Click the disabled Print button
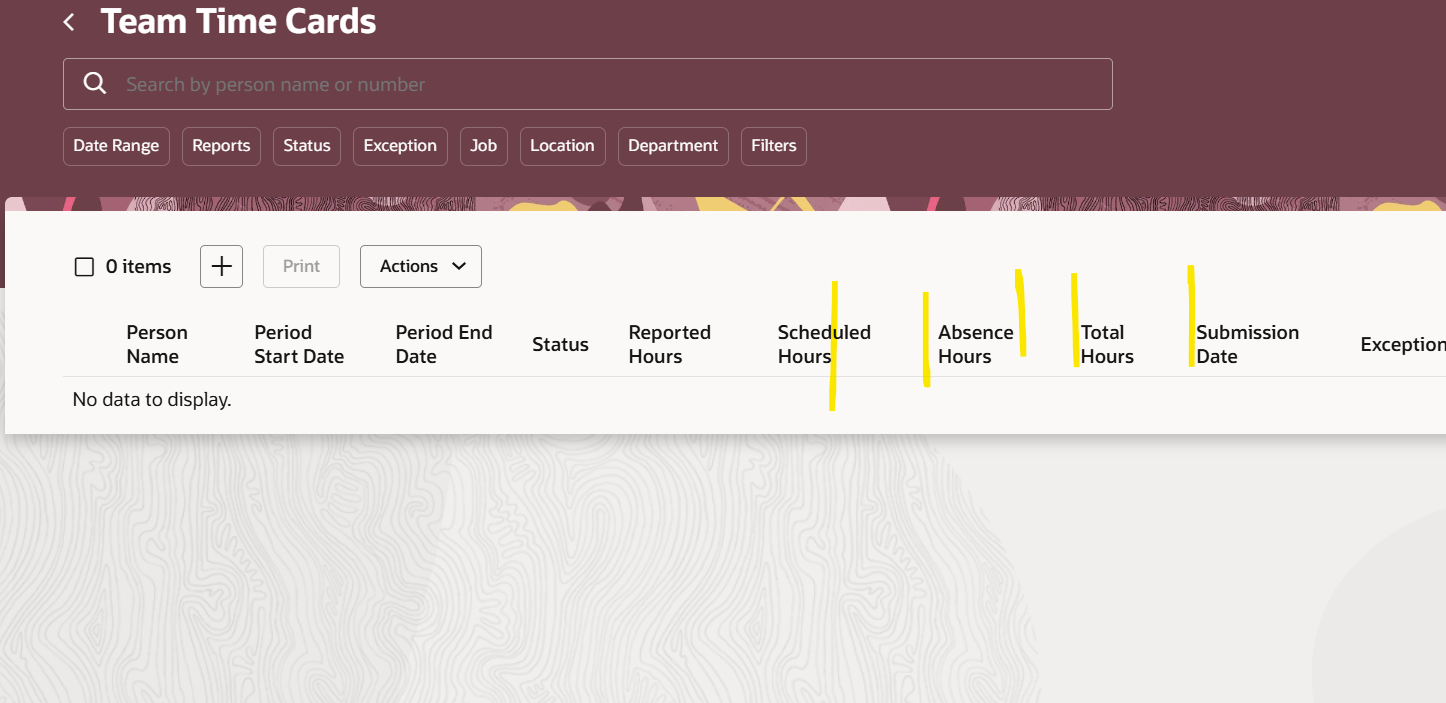The image size is (1446, 703). pyautogui.click(x=301, y=266)
